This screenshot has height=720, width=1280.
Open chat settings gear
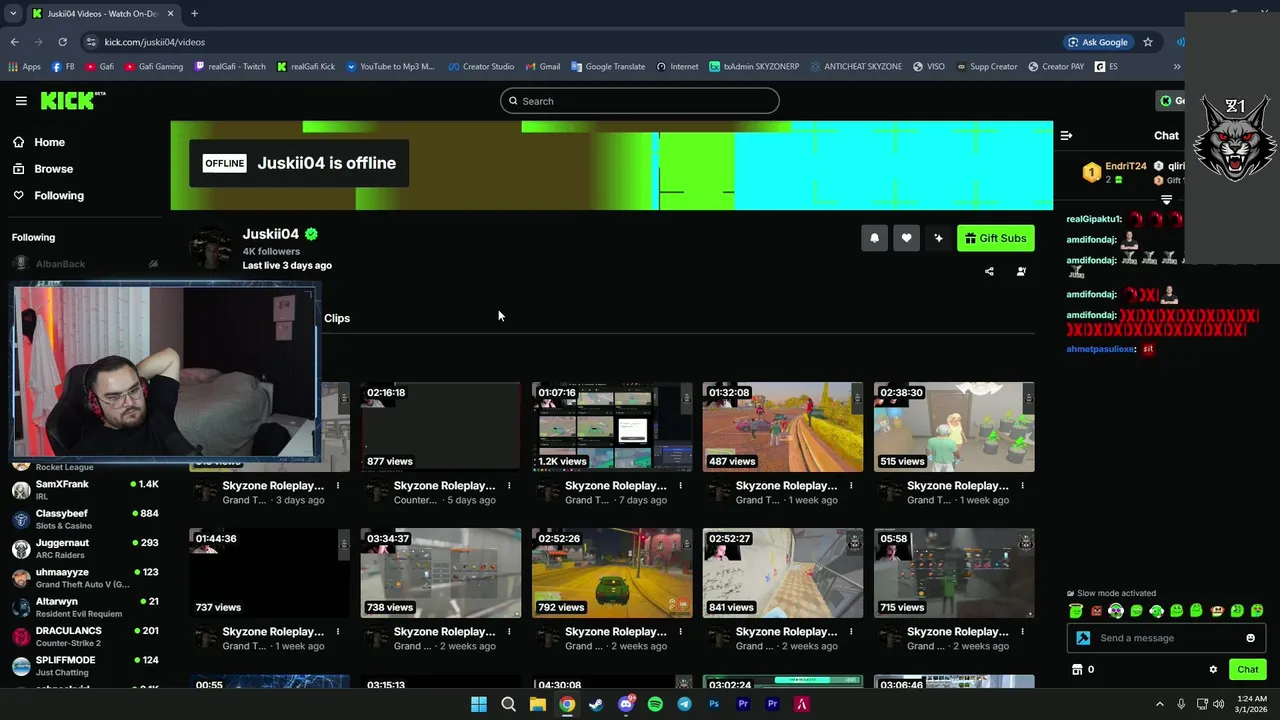tap(1213, 670)
